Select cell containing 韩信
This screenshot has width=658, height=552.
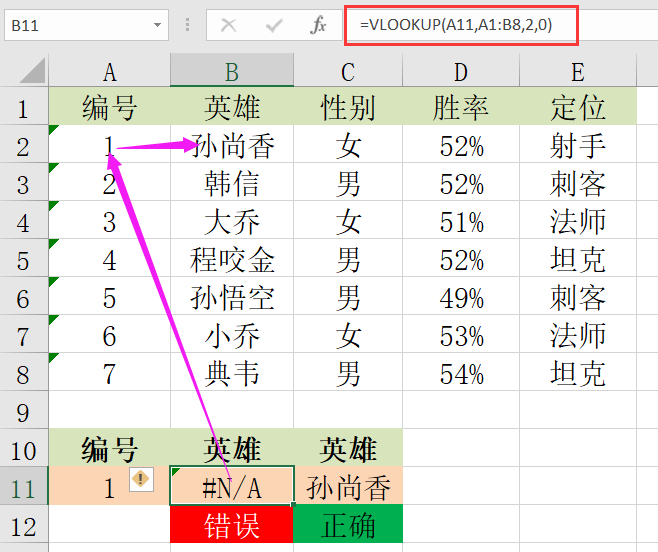(232, 183)
